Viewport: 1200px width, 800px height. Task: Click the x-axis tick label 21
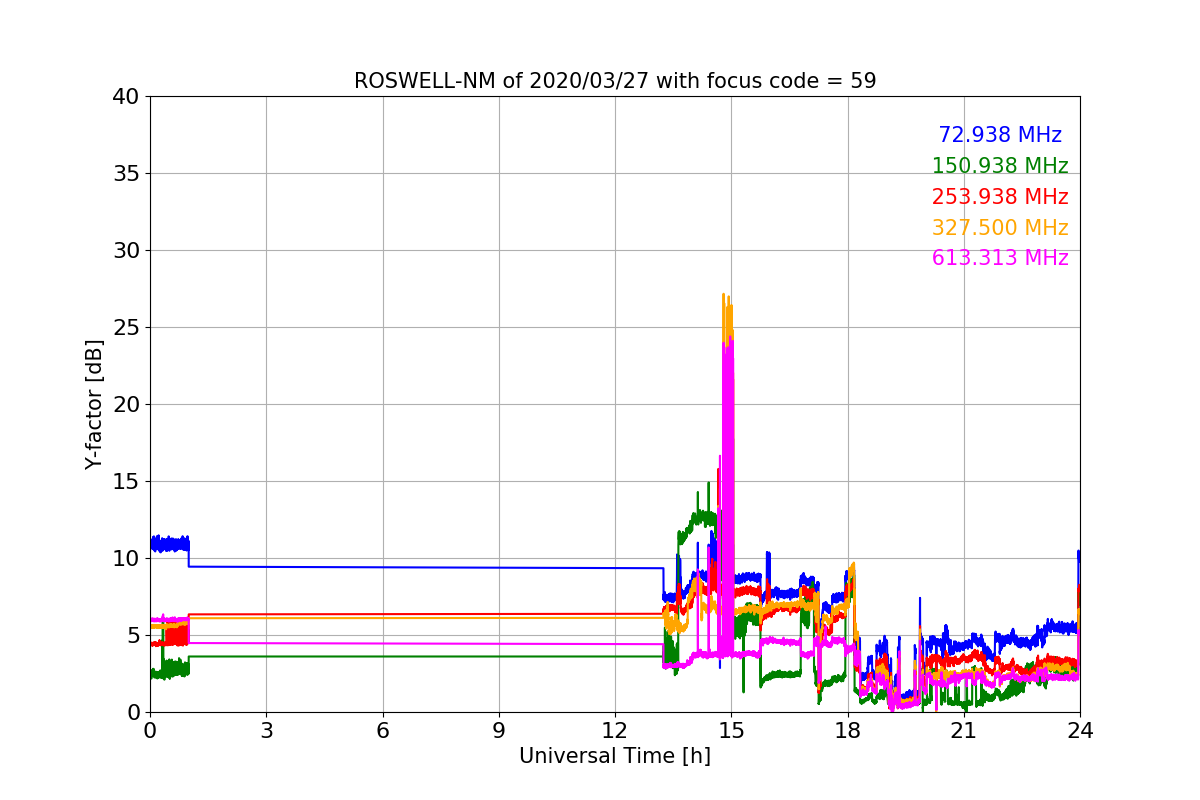pos(964,731)
